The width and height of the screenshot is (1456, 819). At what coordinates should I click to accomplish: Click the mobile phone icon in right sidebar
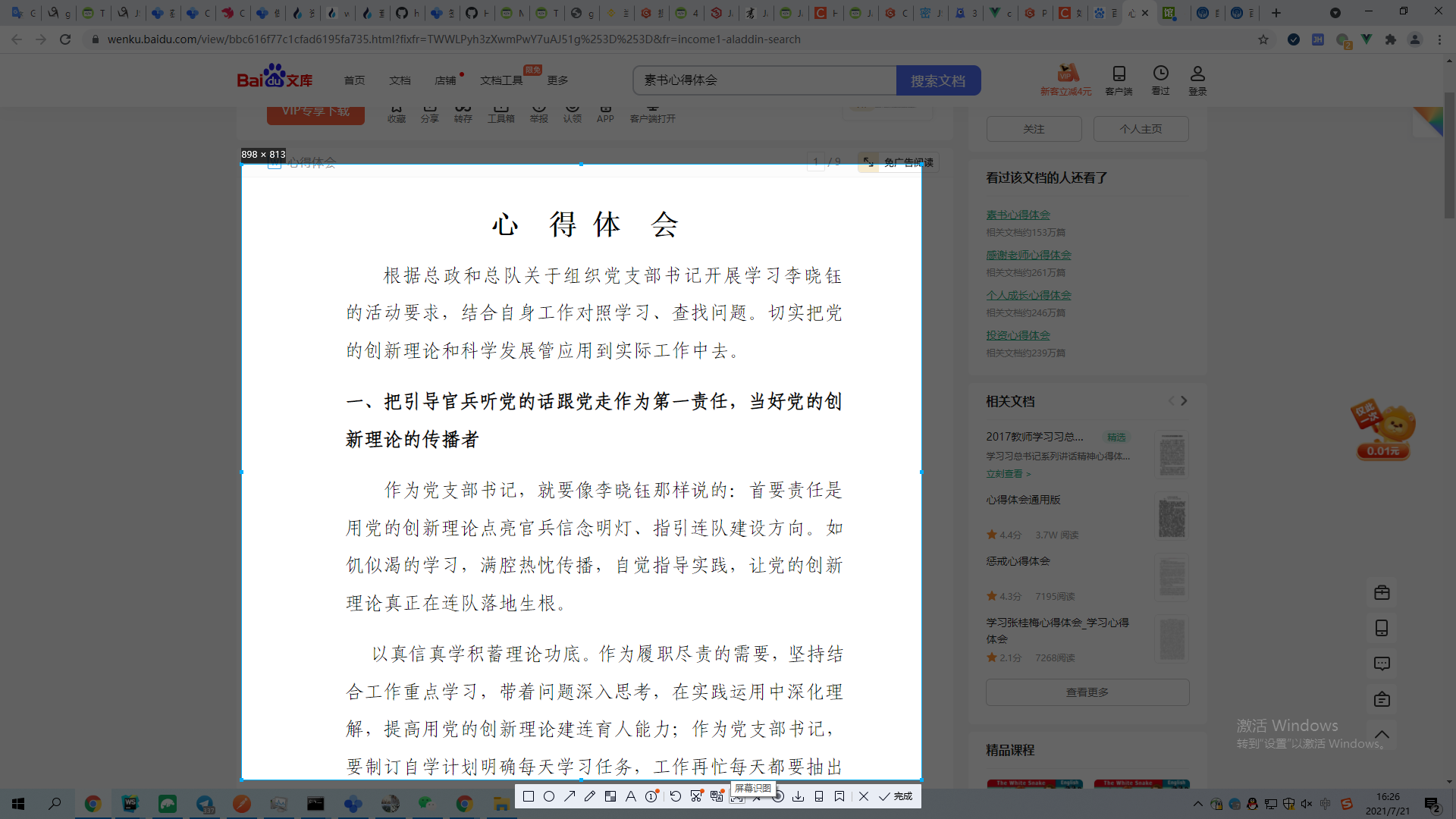click(x=1382, y=628)
